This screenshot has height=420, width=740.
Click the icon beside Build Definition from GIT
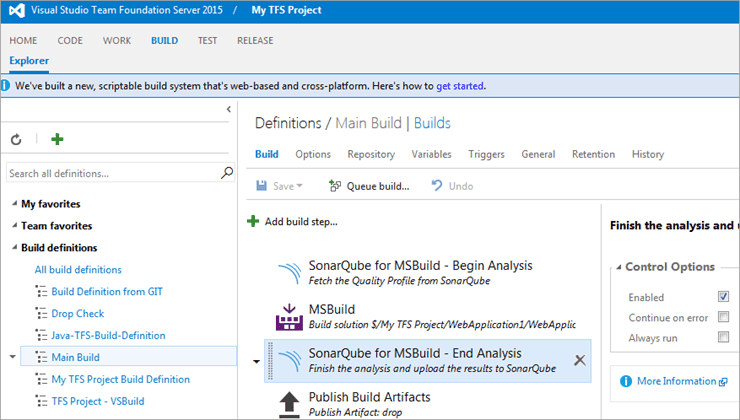pyautogui.click(x=42, y=292)
